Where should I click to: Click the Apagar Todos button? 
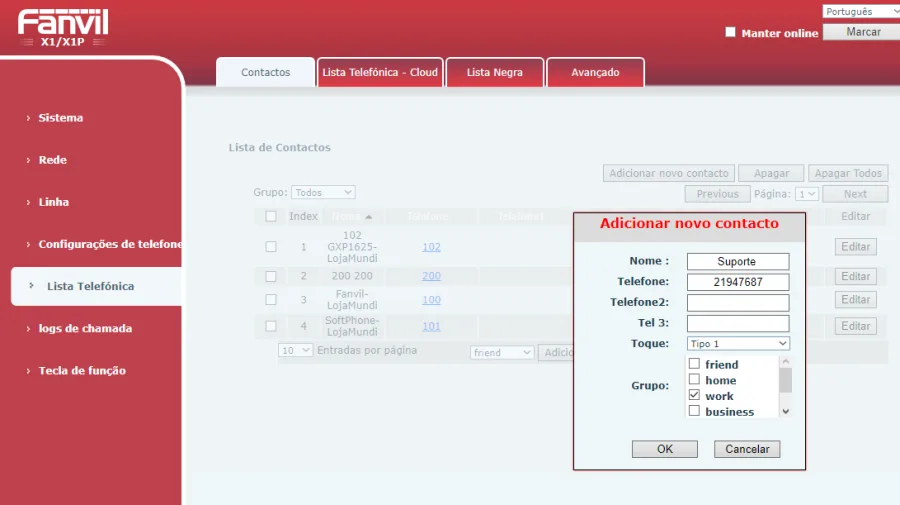click(x=848, y=173)
